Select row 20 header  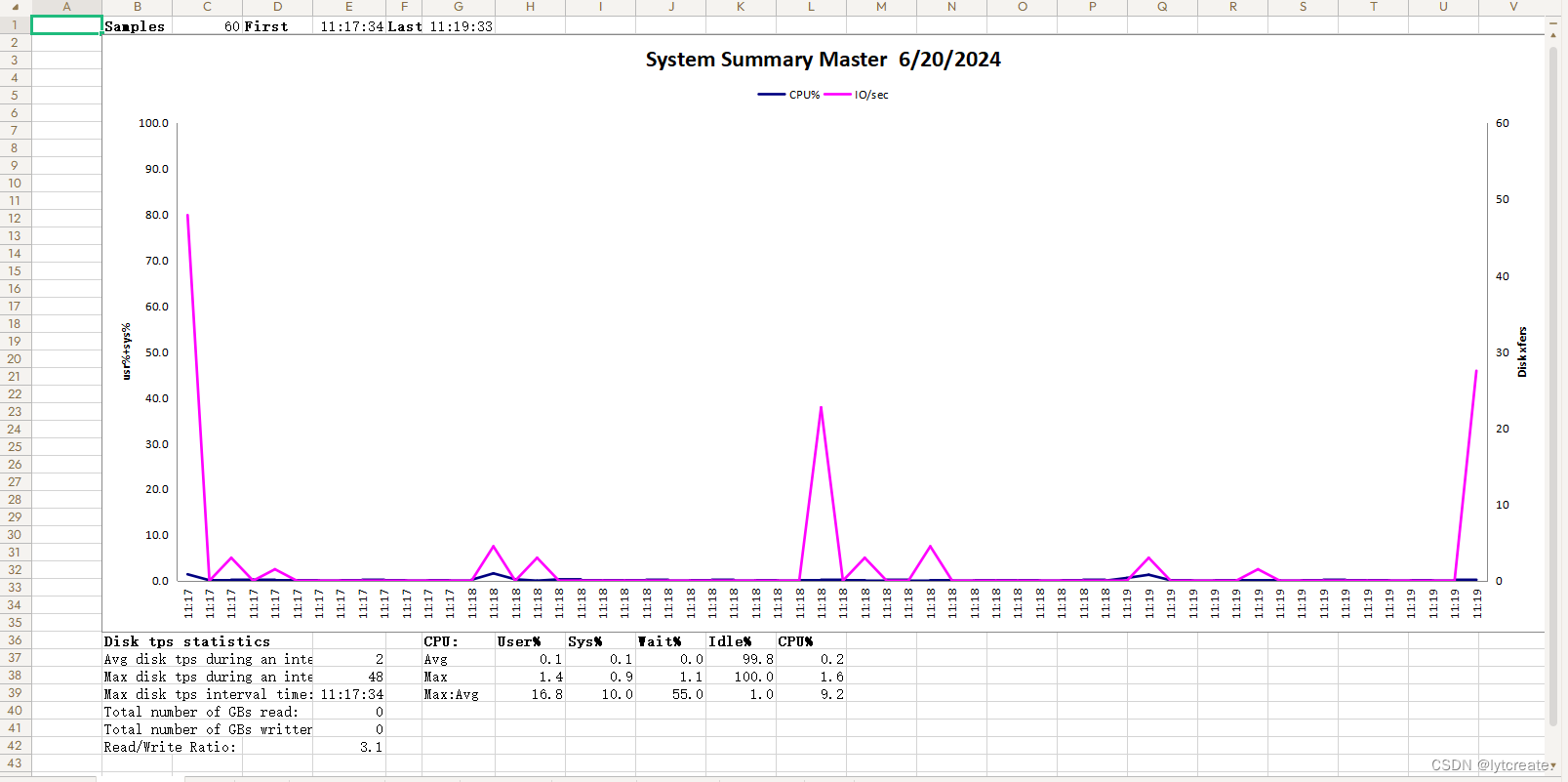point(15,359)
